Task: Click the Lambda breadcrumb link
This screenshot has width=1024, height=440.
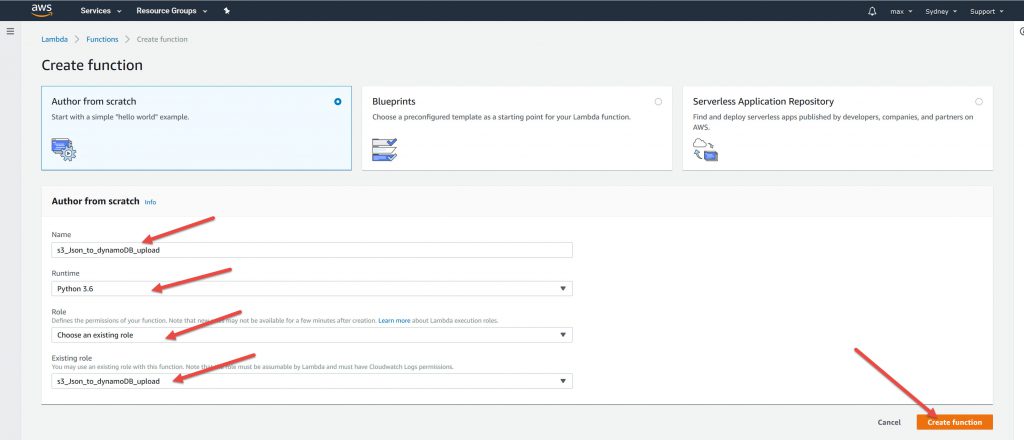Action: (x=54, y=39)
